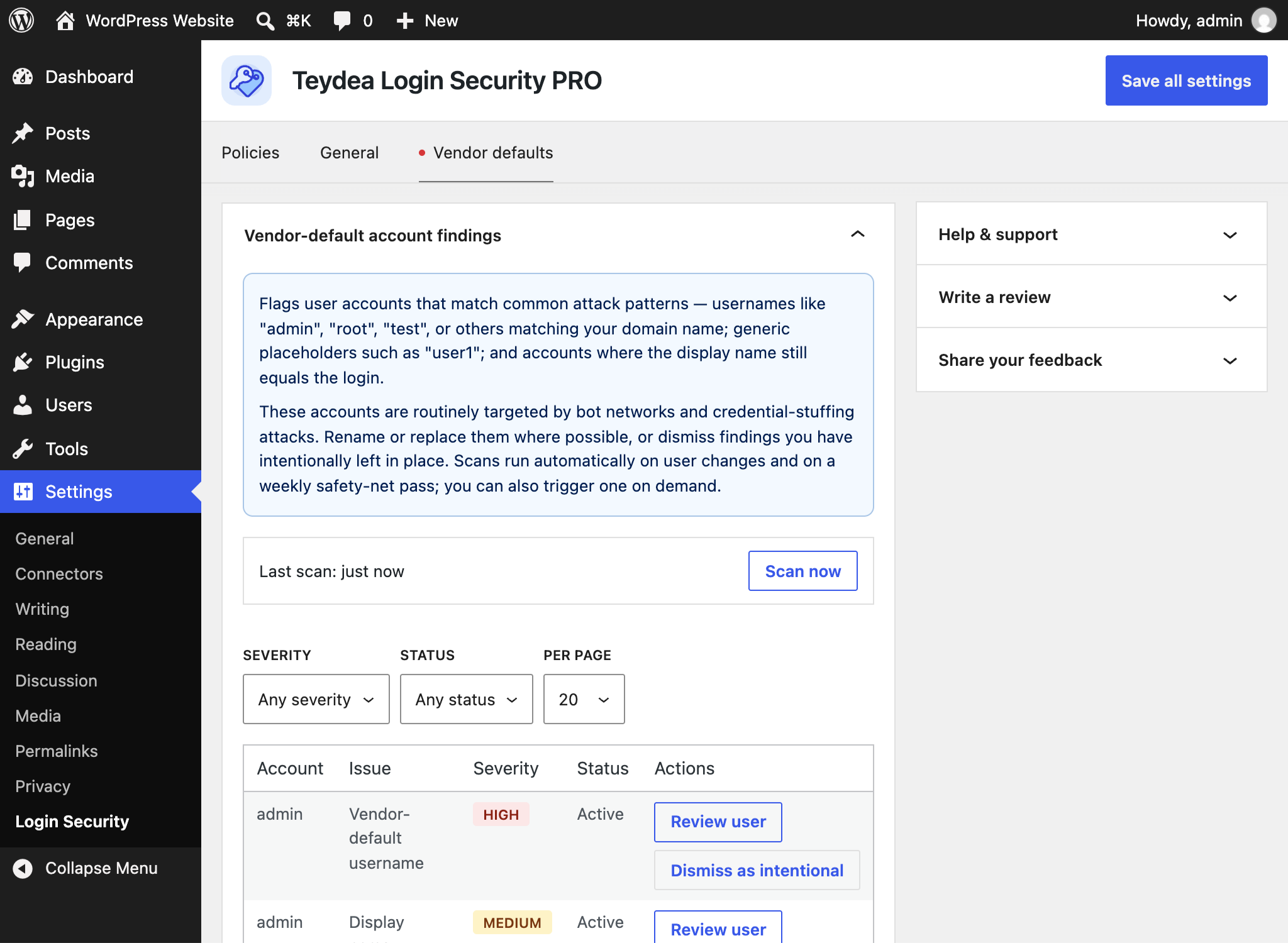The height and width of the screenshot is (943, 1288).
Task: Click the Actions column header
Action: click(684, 768)
